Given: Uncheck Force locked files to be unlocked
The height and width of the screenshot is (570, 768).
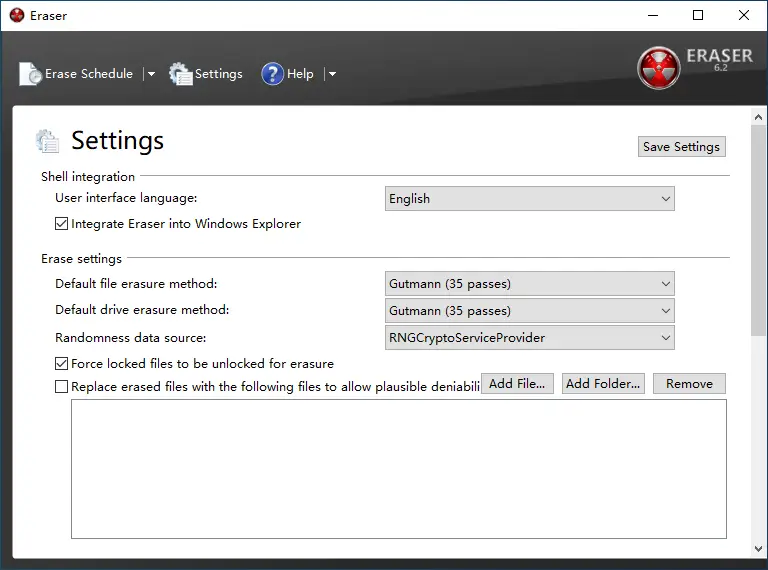Looking at the screenshot, I should point(62,364).
